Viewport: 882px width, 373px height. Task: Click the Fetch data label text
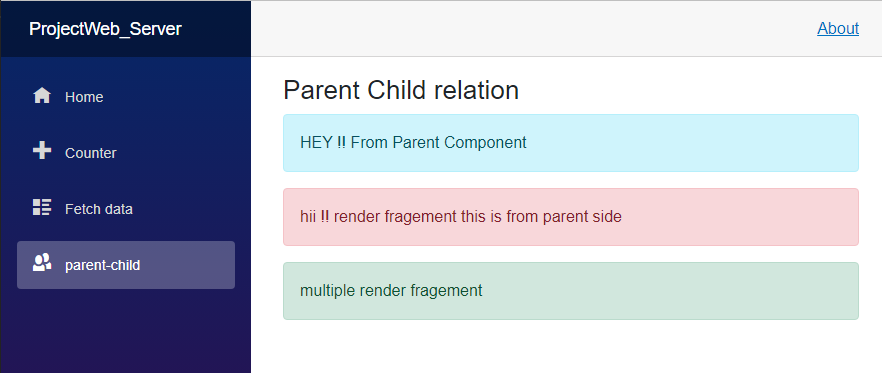coord(99,209)
